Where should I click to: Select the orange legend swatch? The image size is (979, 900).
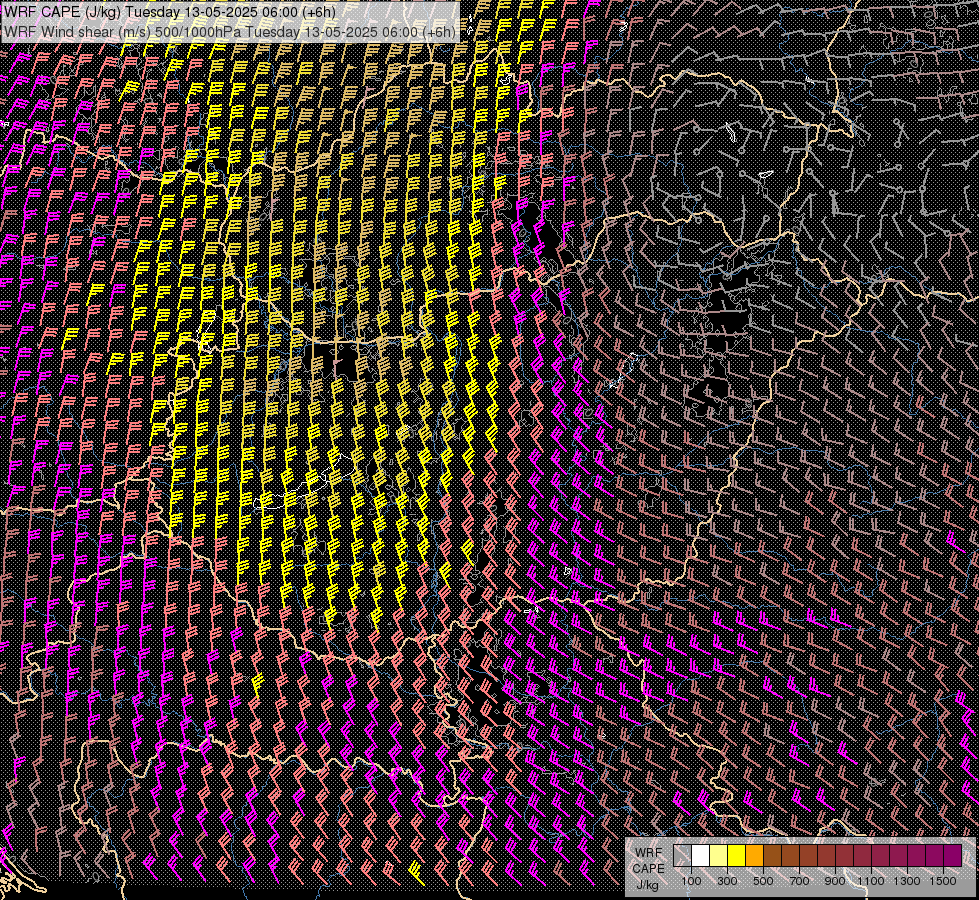click(754, 856)
